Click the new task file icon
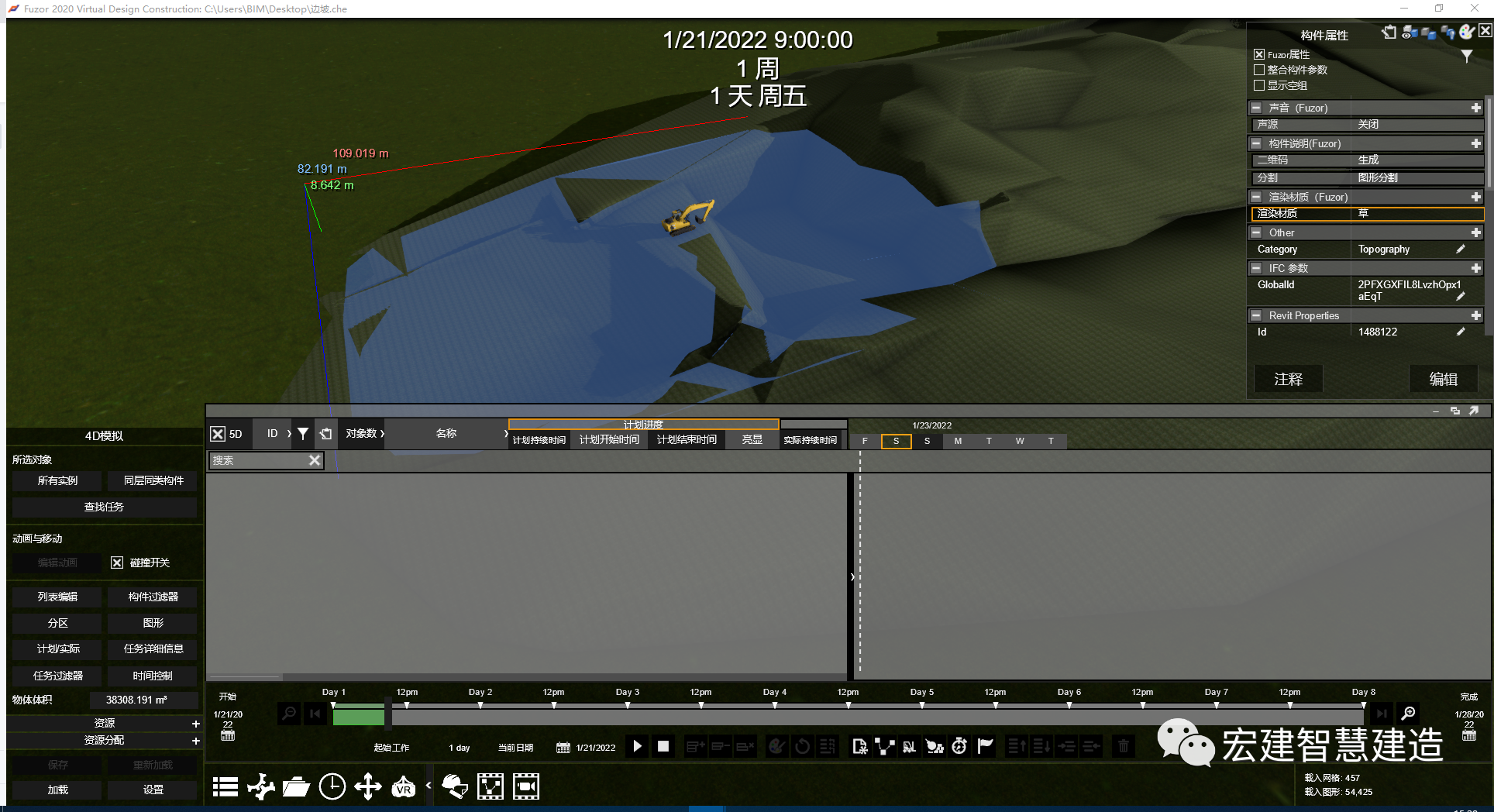The image size is (1494, 812). click(859, 746)
